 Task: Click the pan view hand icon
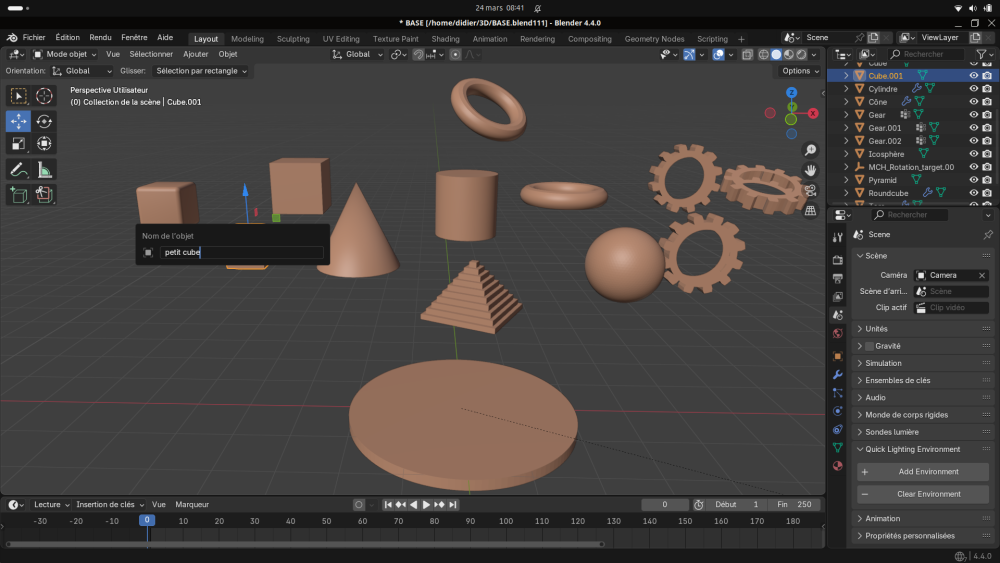[810, 171]
